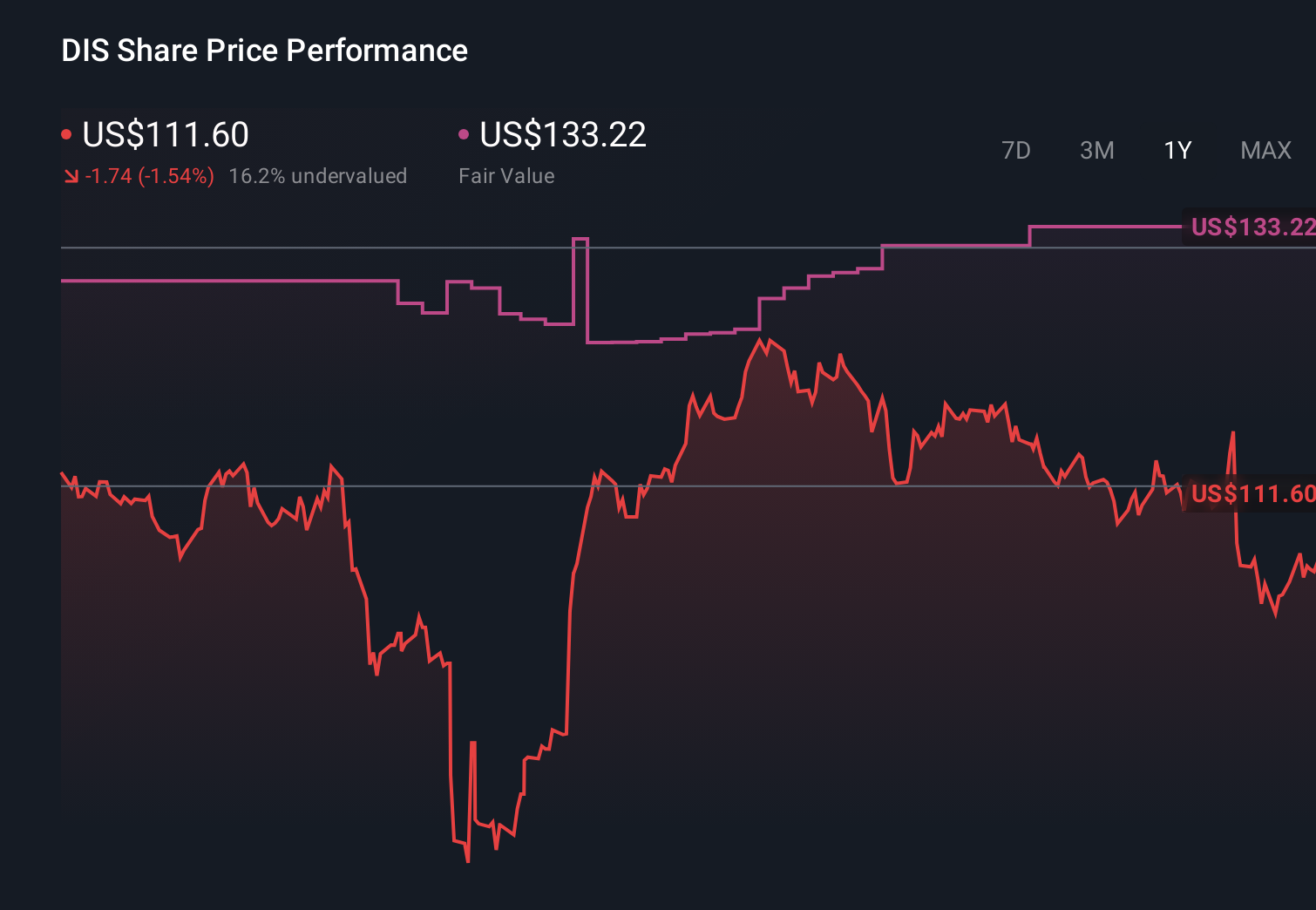Click the DIS Share Price Performance title

coord(264,50)
